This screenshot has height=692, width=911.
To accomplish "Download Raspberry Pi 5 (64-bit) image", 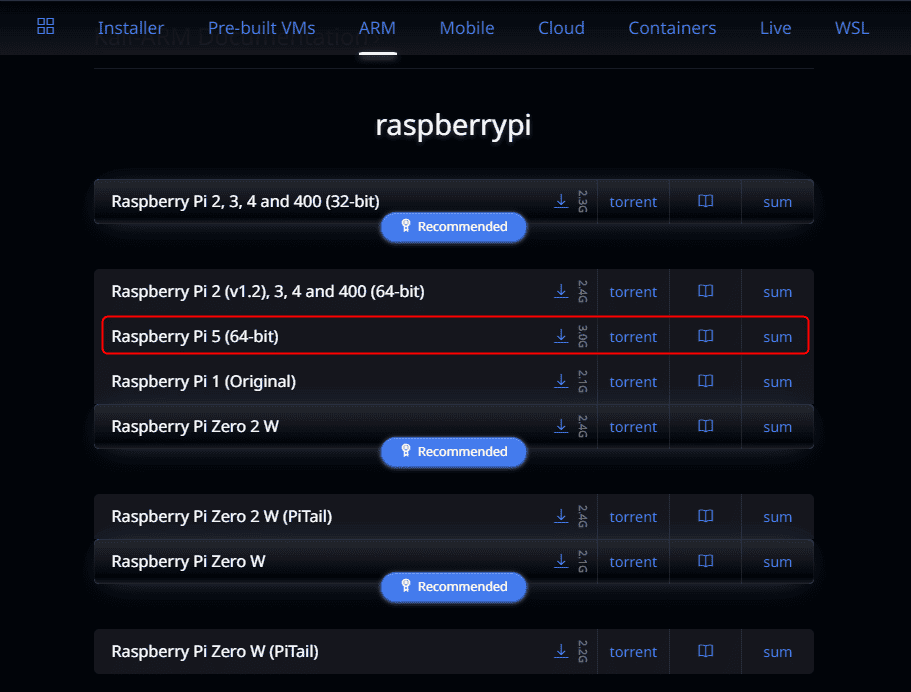I will coord(561,336).
